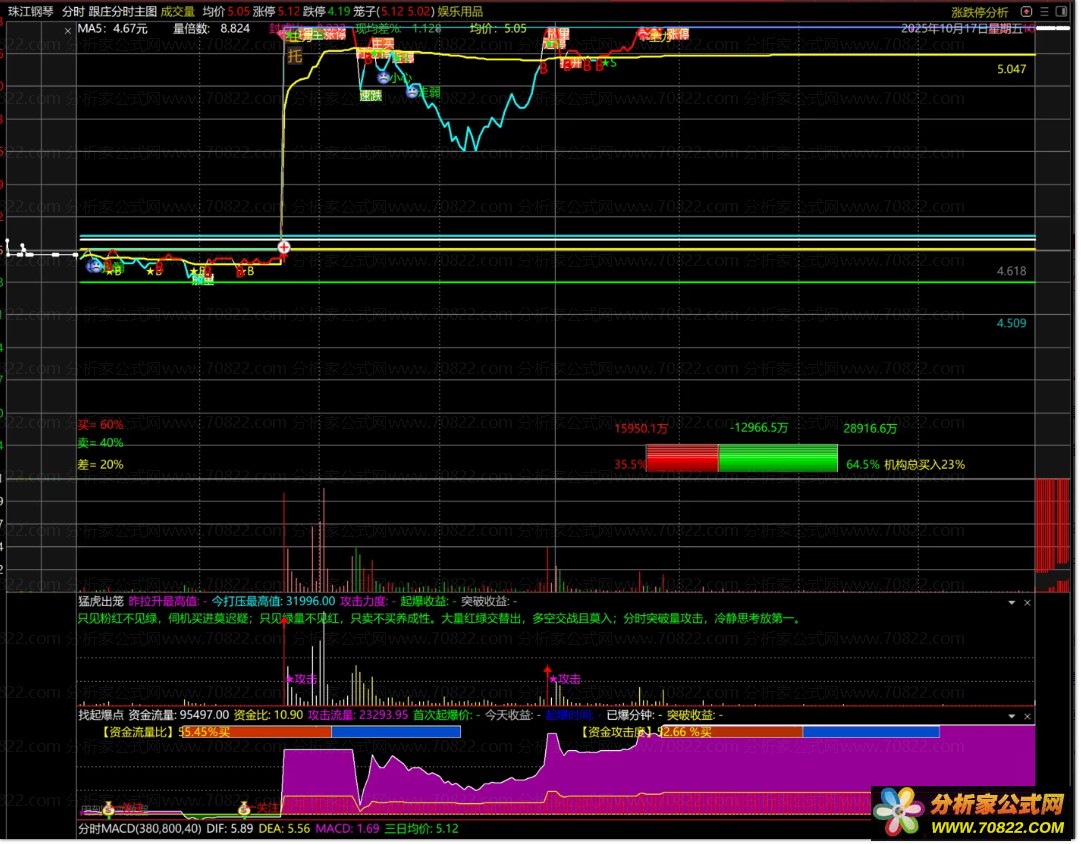
Task: Click the first magenta 攻击 star marker
Action: pos(300,679)
